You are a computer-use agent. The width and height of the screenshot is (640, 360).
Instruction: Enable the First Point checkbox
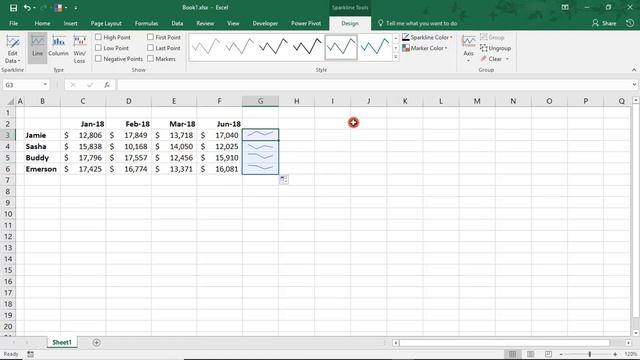click(151, 37)
